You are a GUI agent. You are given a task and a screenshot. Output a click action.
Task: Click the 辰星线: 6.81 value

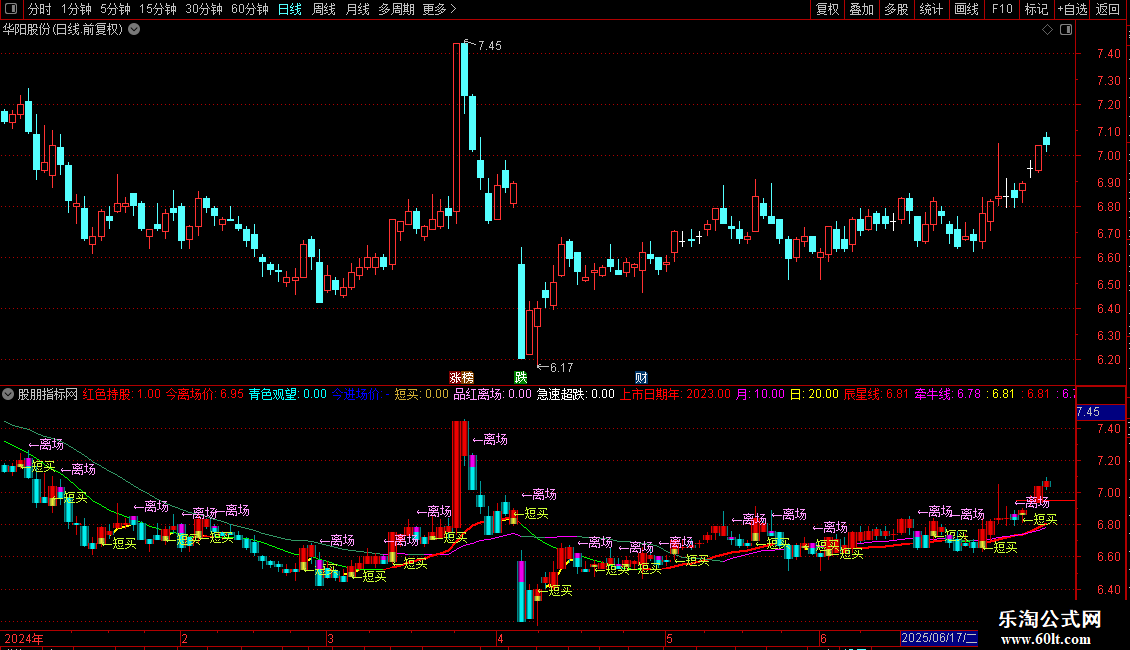click(876, 394)
